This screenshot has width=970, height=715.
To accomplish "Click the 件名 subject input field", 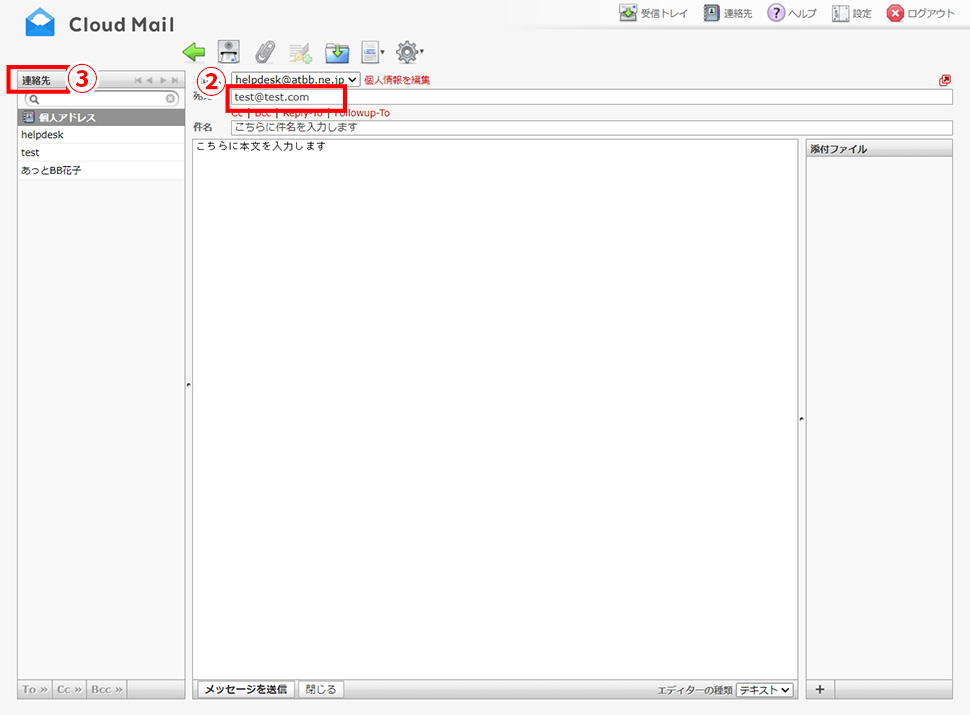I will (590, 128).
